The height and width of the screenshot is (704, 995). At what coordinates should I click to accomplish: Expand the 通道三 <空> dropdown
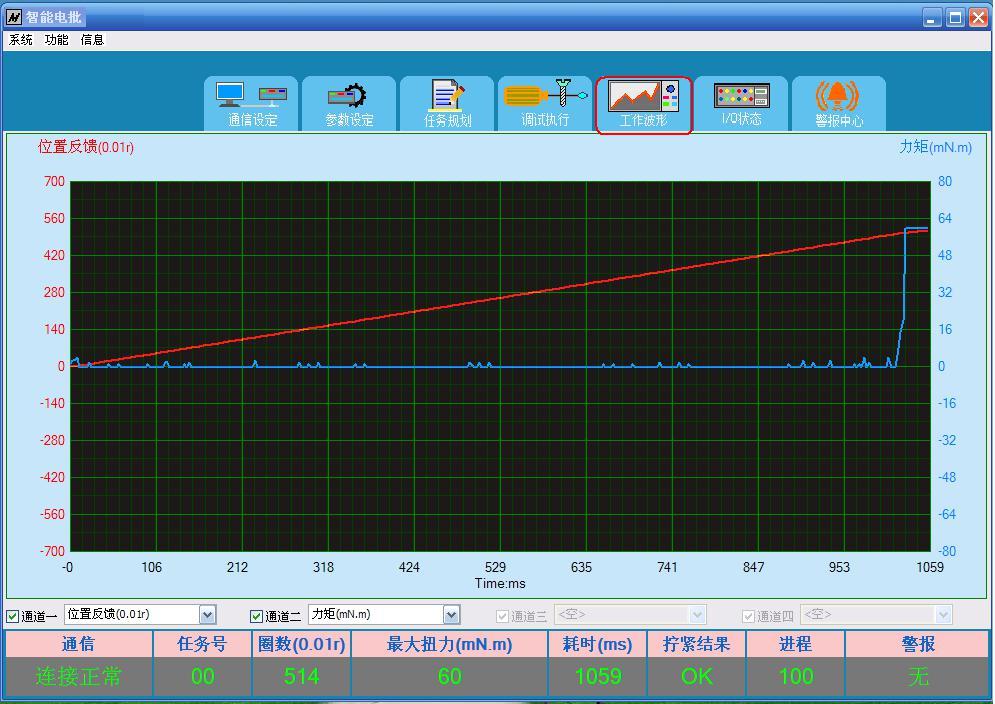[697, 614]
